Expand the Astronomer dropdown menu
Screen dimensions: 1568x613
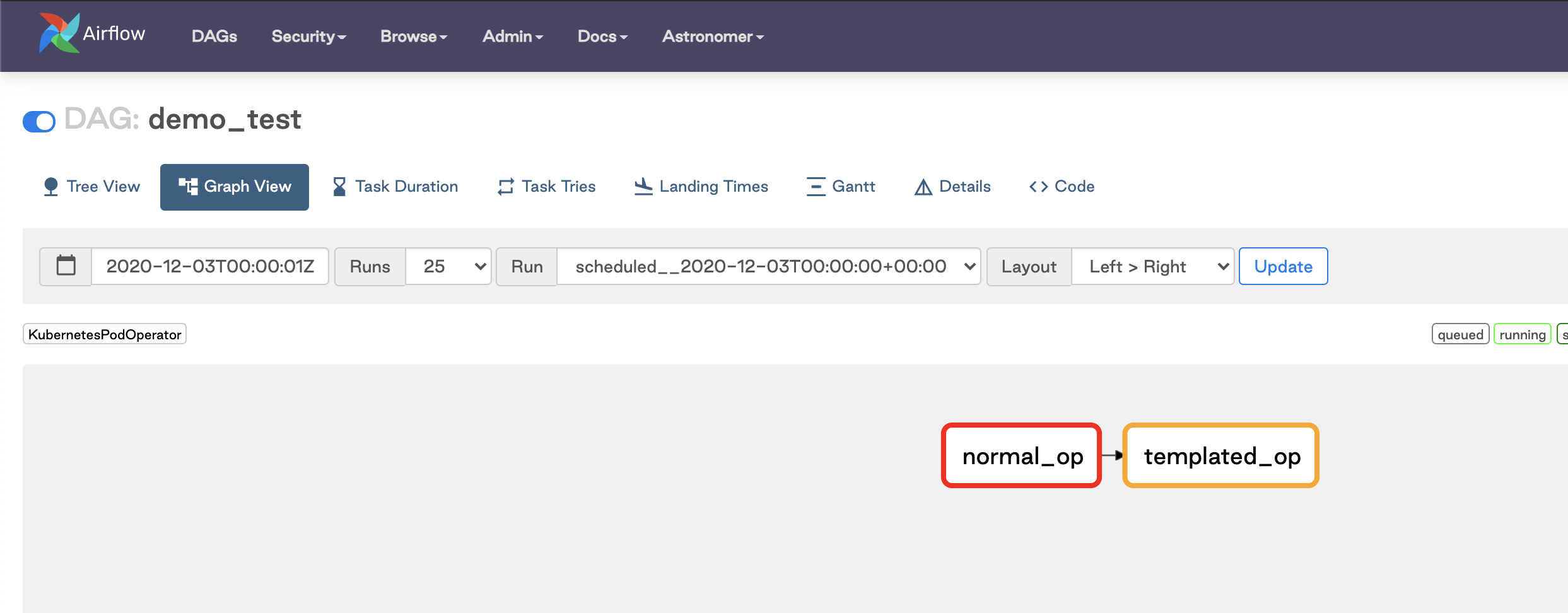[713, 37]
